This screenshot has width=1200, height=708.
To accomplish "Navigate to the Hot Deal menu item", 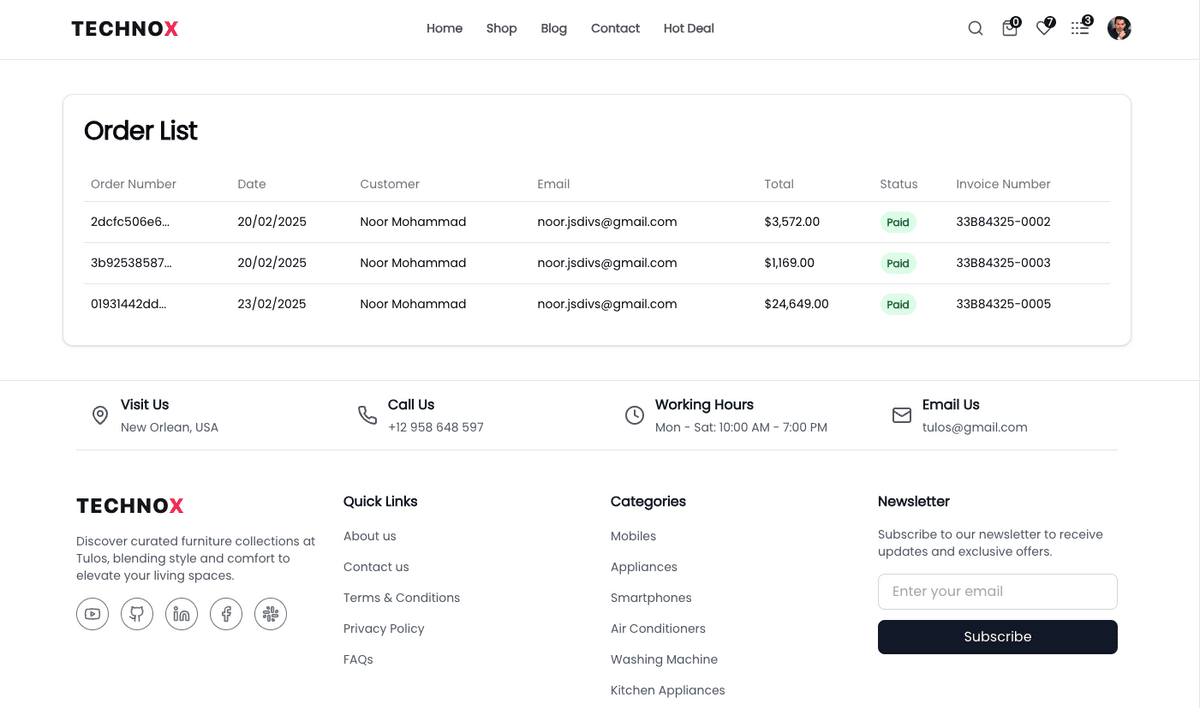I will (x=688, y=28).
